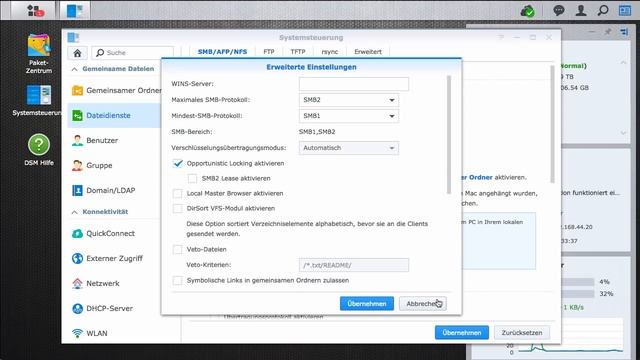This screenshot has width=640, height=360.
Task: Expand the widget chevron below the storage values
Action: click(x=623, y=133)
